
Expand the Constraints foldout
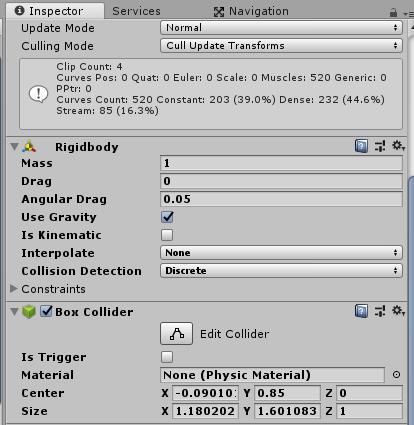coord(14,289)
